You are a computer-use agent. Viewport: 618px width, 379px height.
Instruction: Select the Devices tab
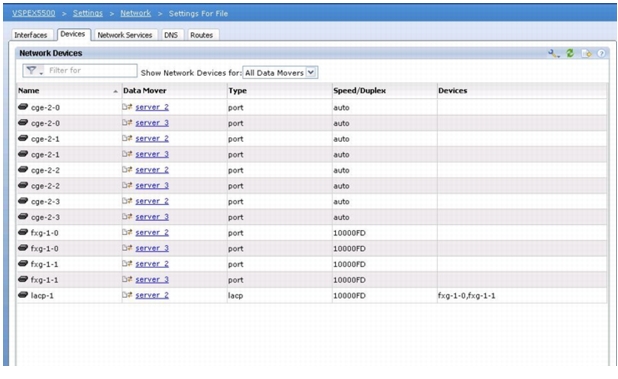(73, 34)
